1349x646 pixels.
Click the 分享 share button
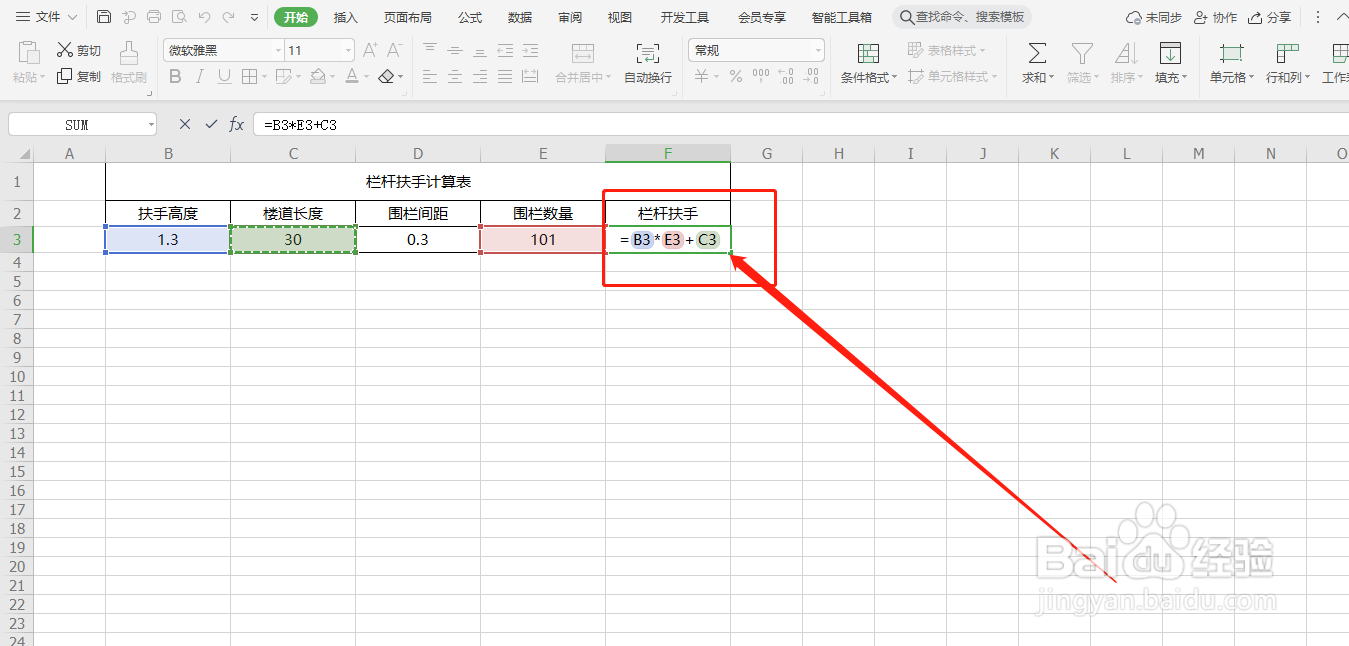click(1270, 17)
